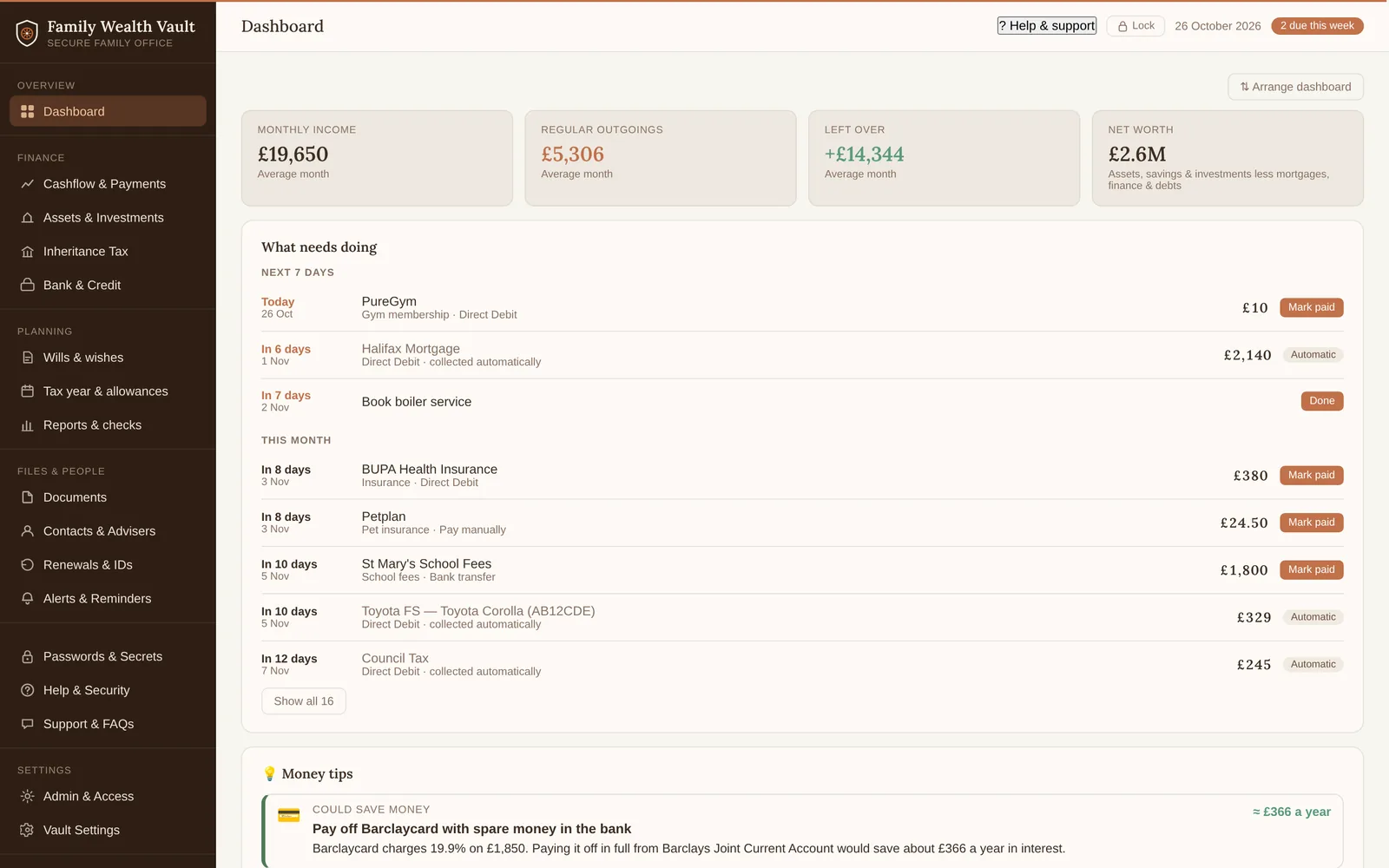Open Wills & wishes page
1389x868 pixels.
pyautogui.click(x=108, y=358)
